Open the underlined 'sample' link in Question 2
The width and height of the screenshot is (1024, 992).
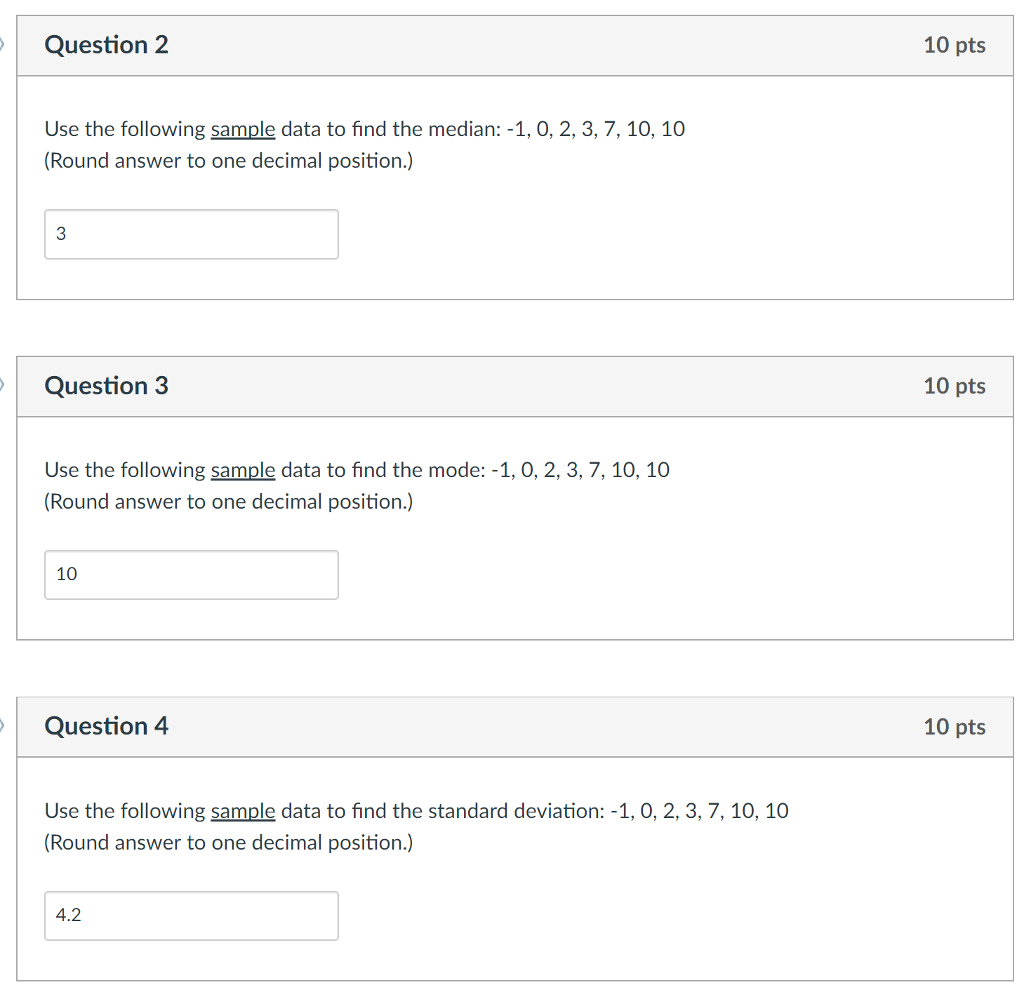[243, 129]
